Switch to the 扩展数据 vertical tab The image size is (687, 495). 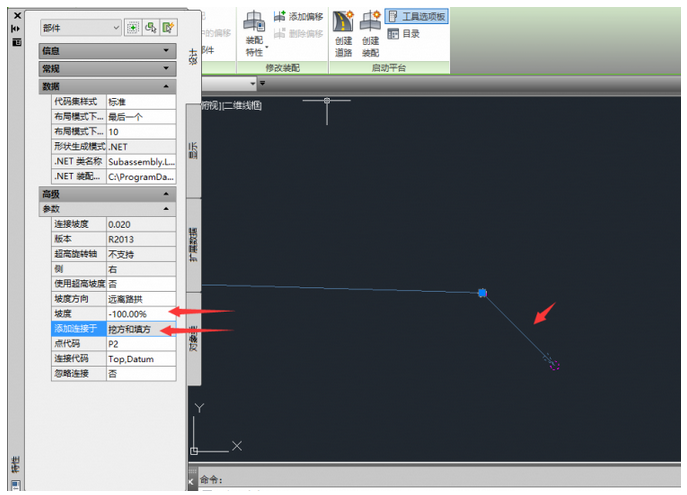(x=193, y=245)
